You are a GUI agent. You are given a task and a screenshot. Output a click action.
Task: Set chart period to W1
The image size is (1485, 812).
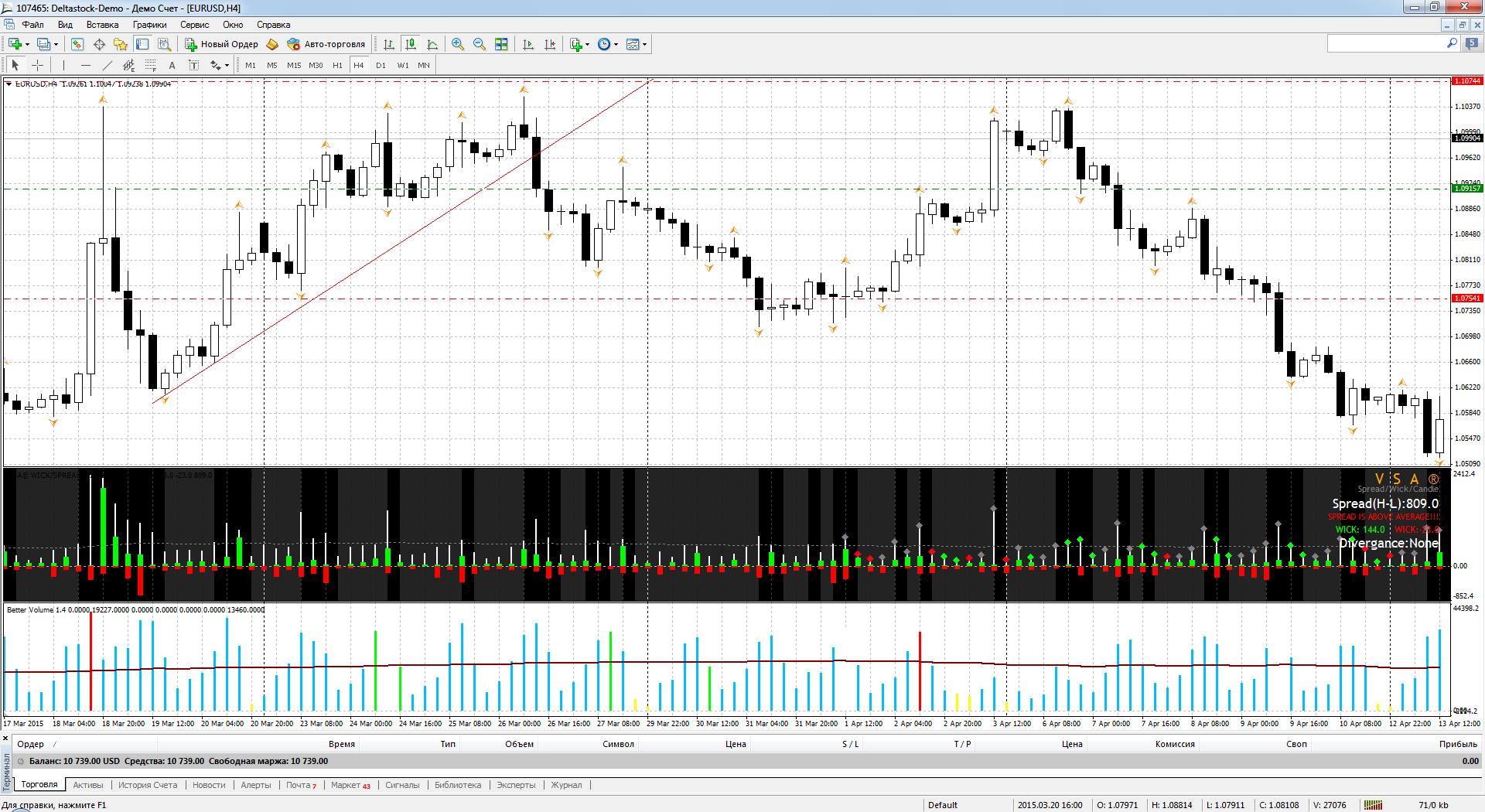tap(403, 65)
